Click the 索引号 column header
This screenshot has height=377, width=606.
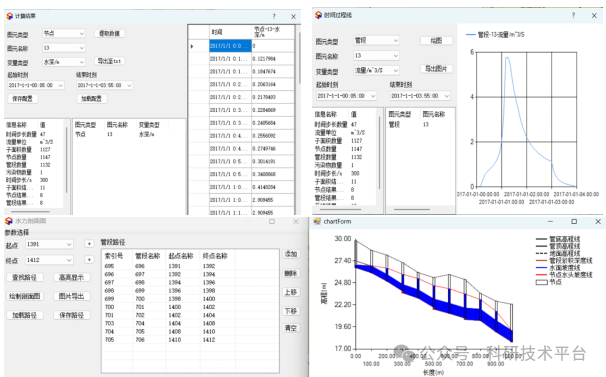(x=117, y=256)
